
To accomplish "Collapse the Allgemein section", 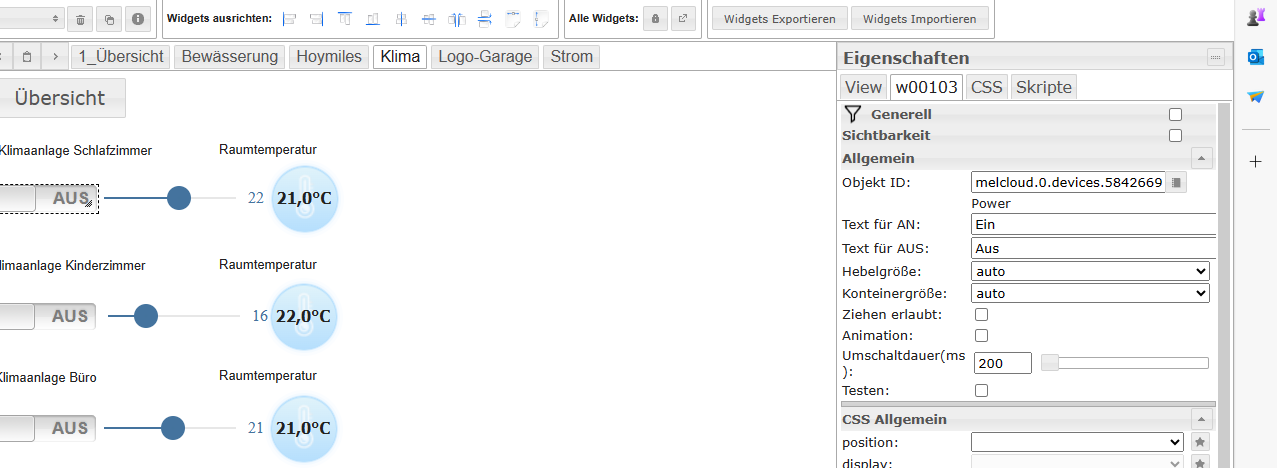I will pos(1202,158).
